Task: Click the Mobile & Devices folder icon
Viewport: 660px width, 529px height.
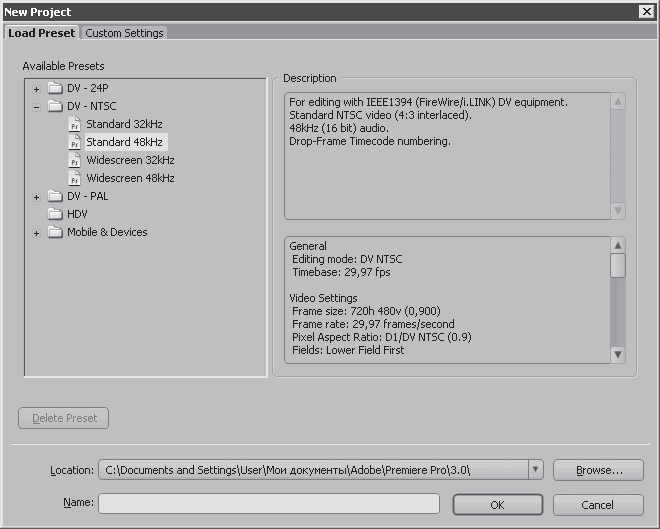Action: [55, 232]
